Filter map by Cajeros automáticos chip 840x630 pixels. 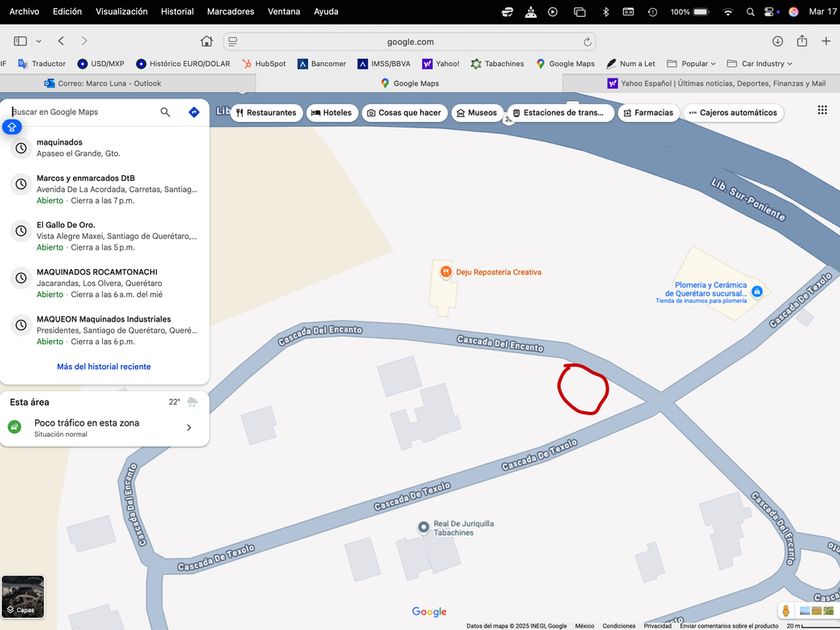tap(733, 112)
